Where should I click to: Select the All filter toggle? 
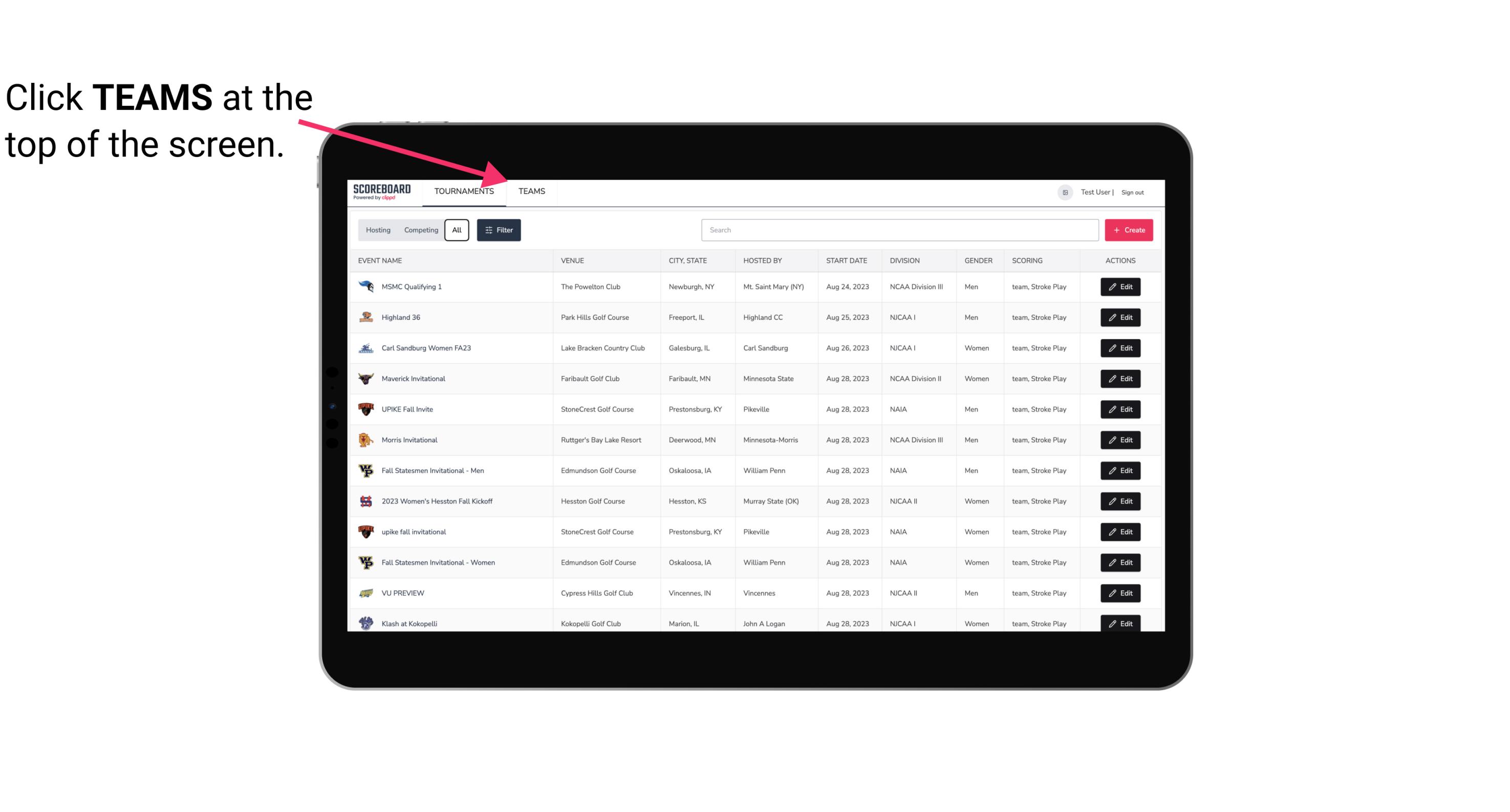click(456, 230)
